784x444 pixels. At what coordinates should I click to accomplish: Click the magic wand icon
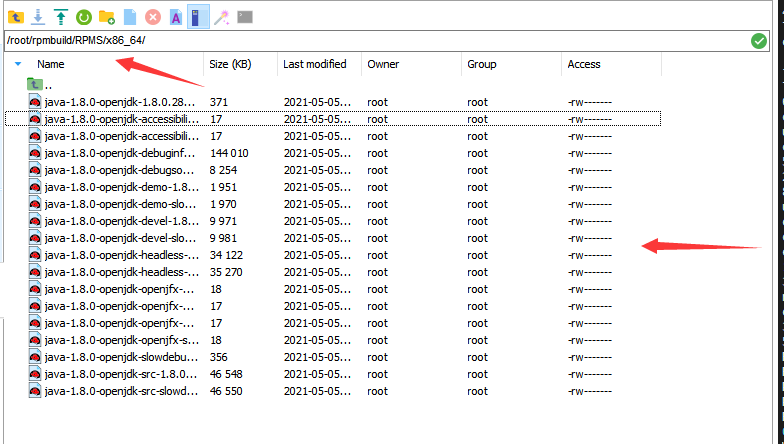(221, 17)
